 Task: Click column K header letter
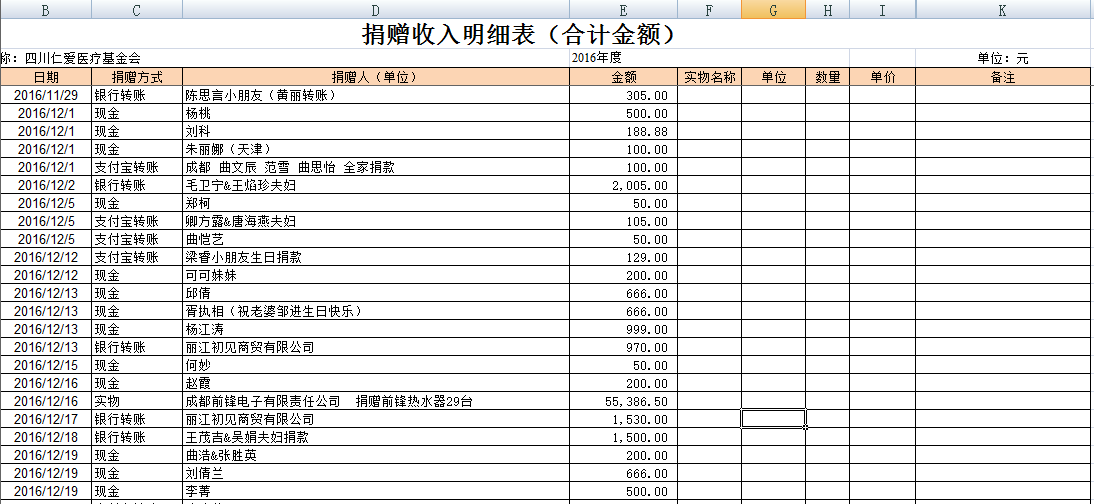1003,10
